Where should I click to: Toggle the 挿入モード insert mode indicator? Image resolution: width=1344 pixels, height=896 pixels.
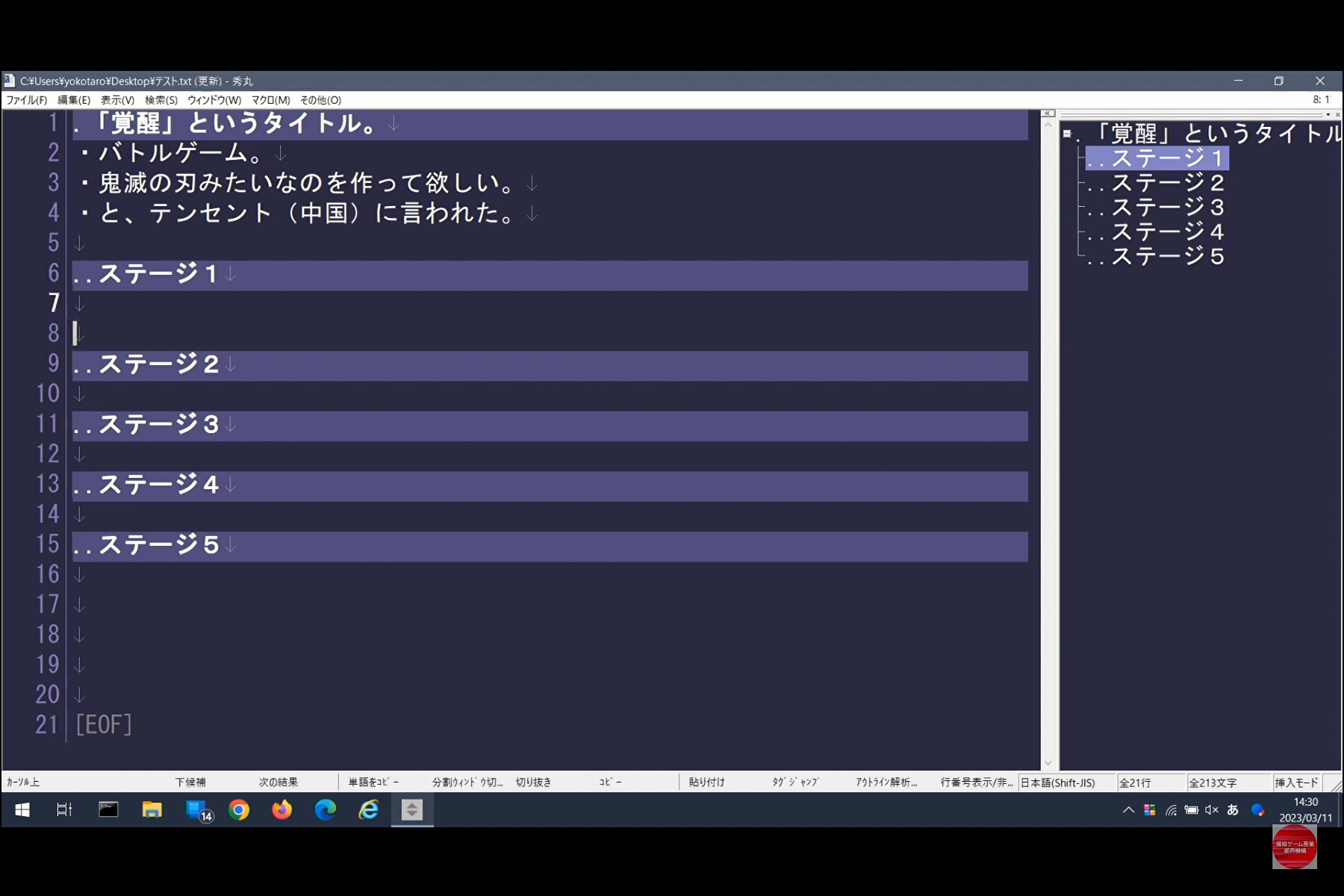click(x=1296, y=783)
